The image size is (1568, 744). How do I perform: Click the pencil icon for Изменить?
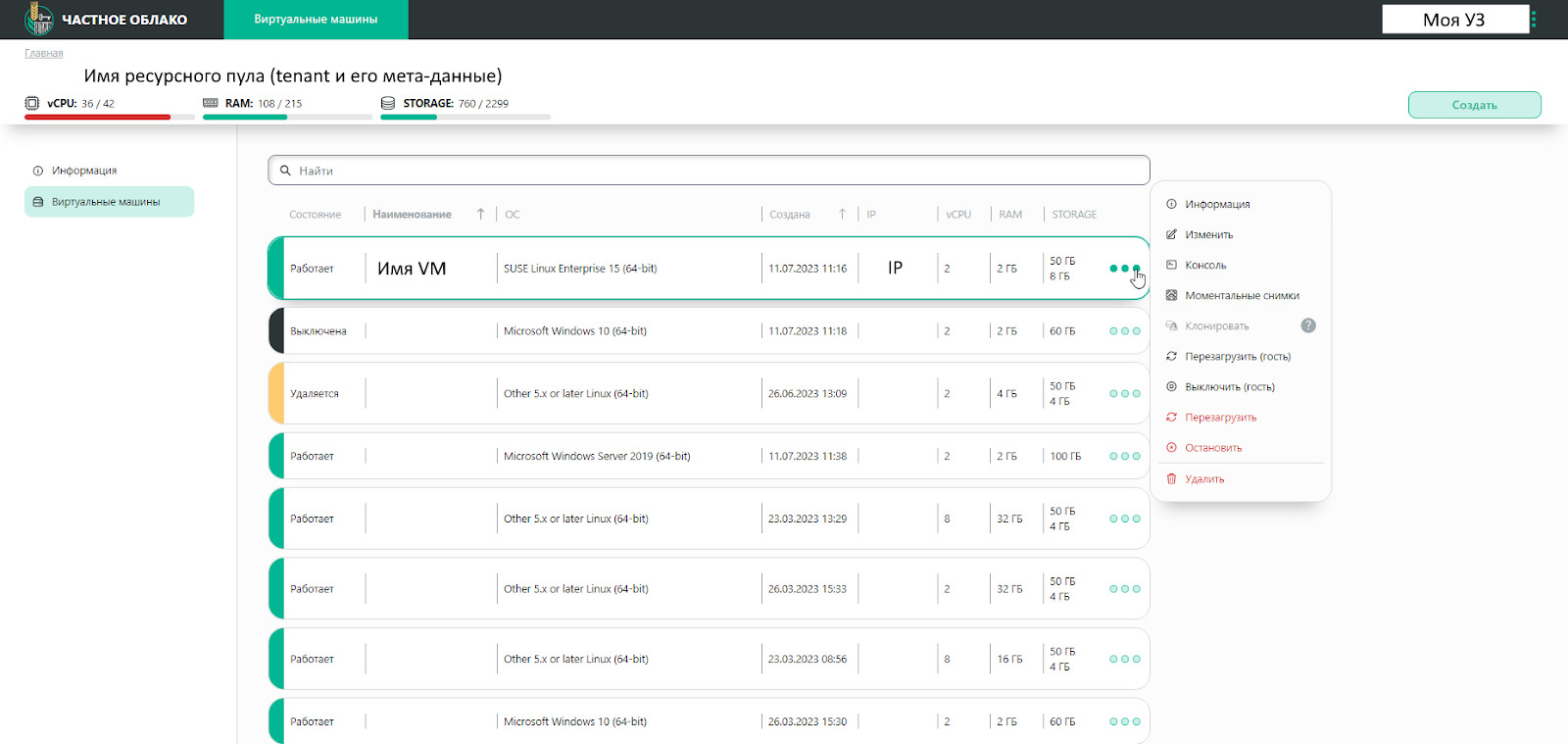tap(1171, 234)
